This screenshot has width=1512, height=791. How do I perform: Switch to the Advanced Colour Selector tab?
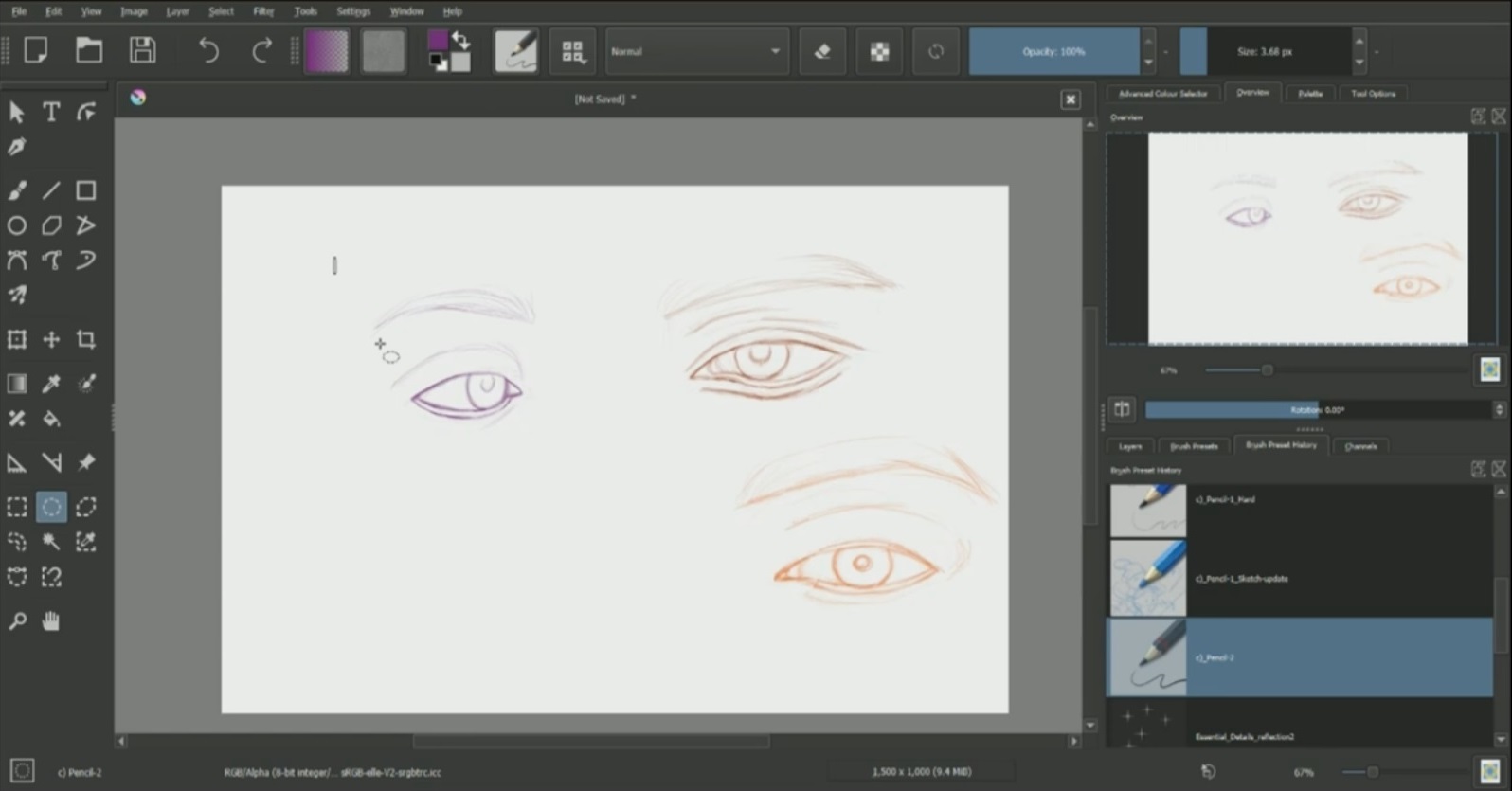1162,93
